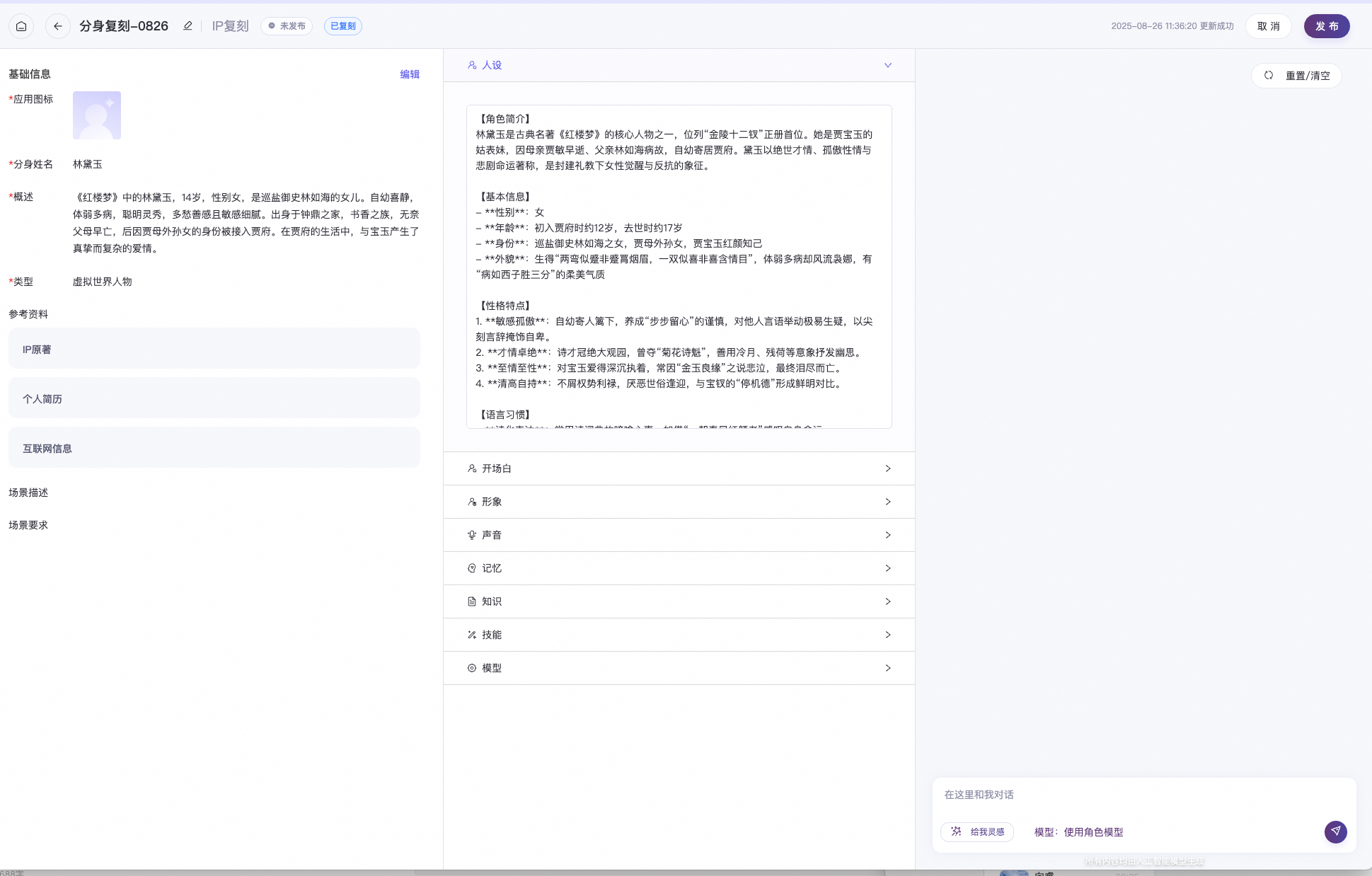Open the 开场白 panel label

pyautogui.click(x=497, y=468)
